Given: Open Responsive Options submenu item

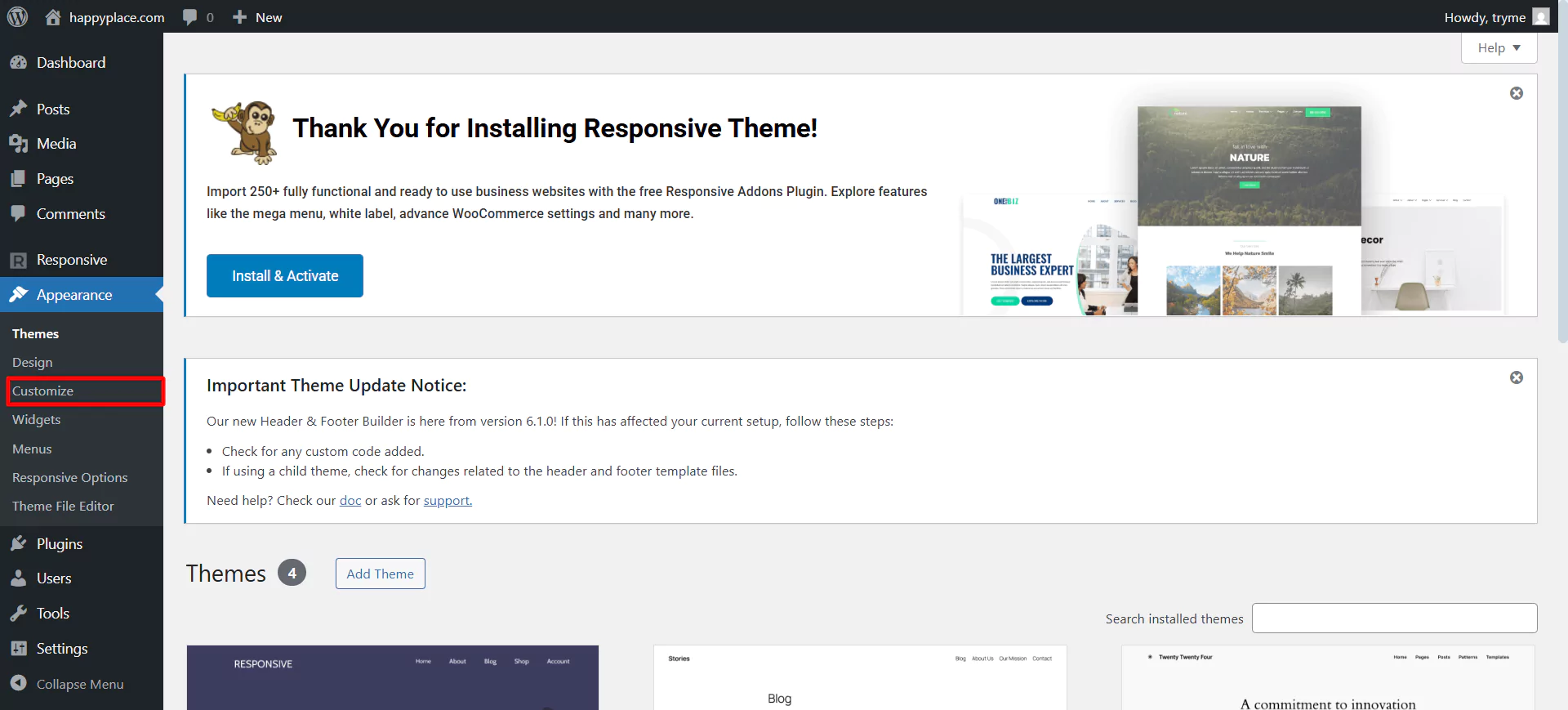Looking at the screenshot, I should (x=69, y=477).
